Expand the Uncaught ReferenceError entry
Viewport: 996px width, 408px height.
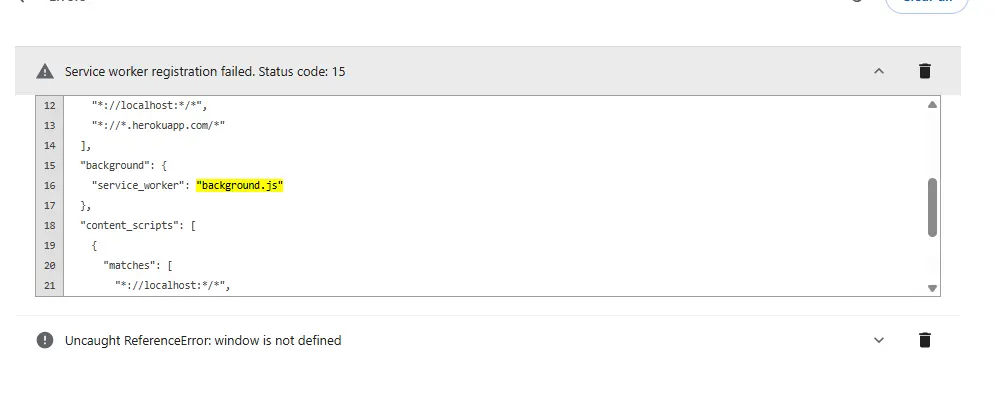879,340
